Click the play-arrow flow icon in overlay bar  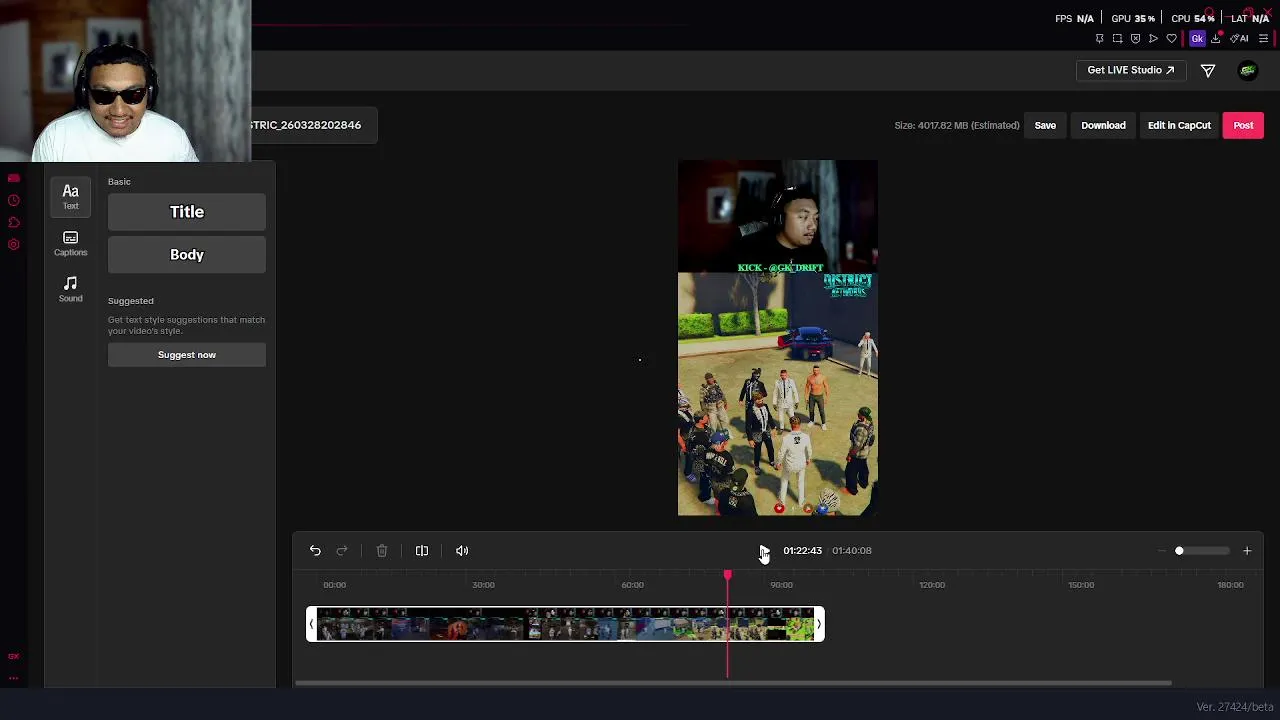(1153, 39)
